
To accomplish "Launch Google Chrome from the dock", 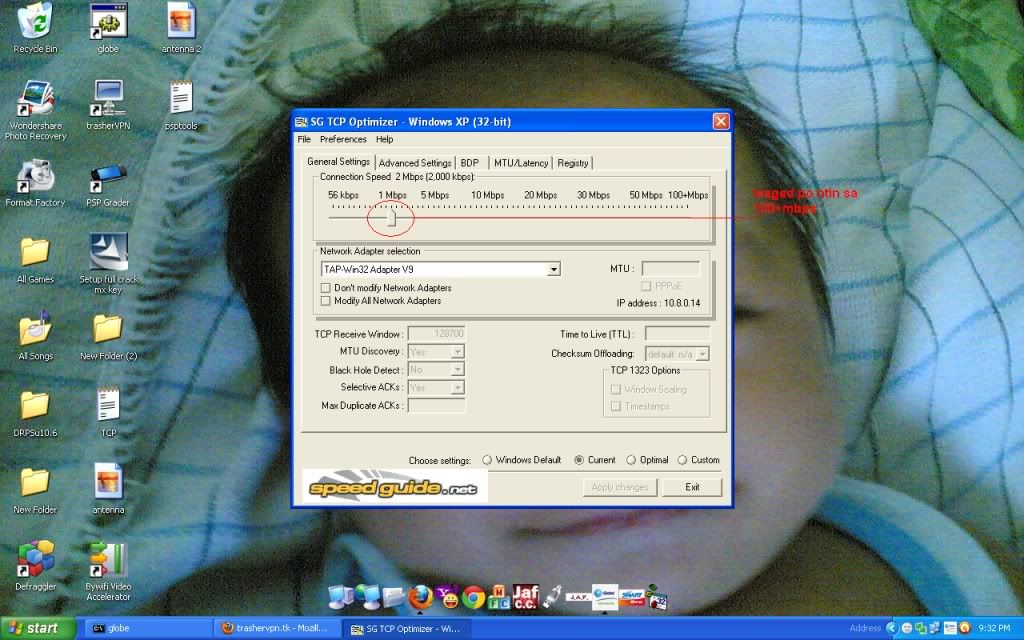I will (473, 597).
